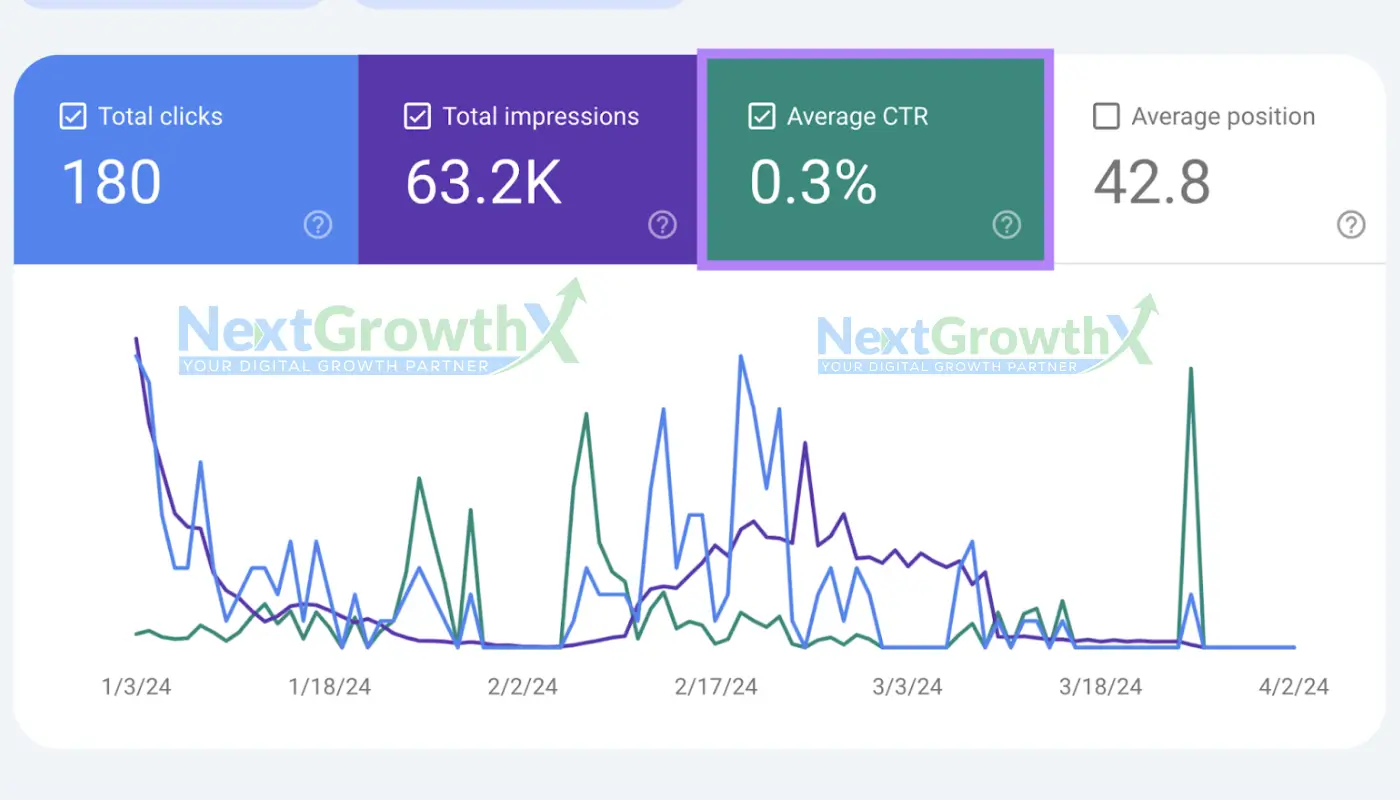Click the highest blue clicks peak in the chart
This screenshot has height=800, width=1400.
pos(741,356)
